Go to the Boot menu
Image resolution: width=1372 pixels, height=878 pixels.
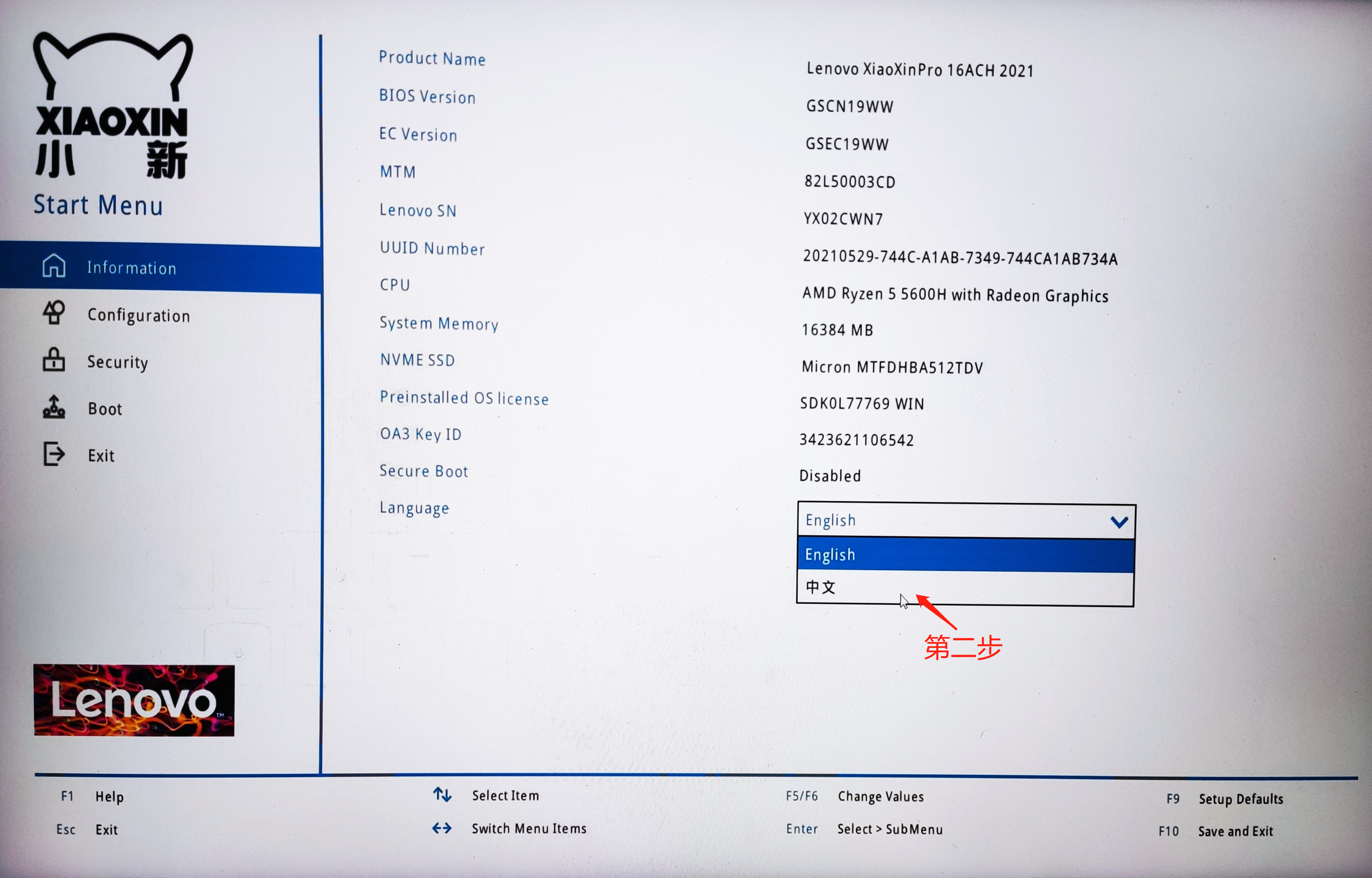coord(105,409)
